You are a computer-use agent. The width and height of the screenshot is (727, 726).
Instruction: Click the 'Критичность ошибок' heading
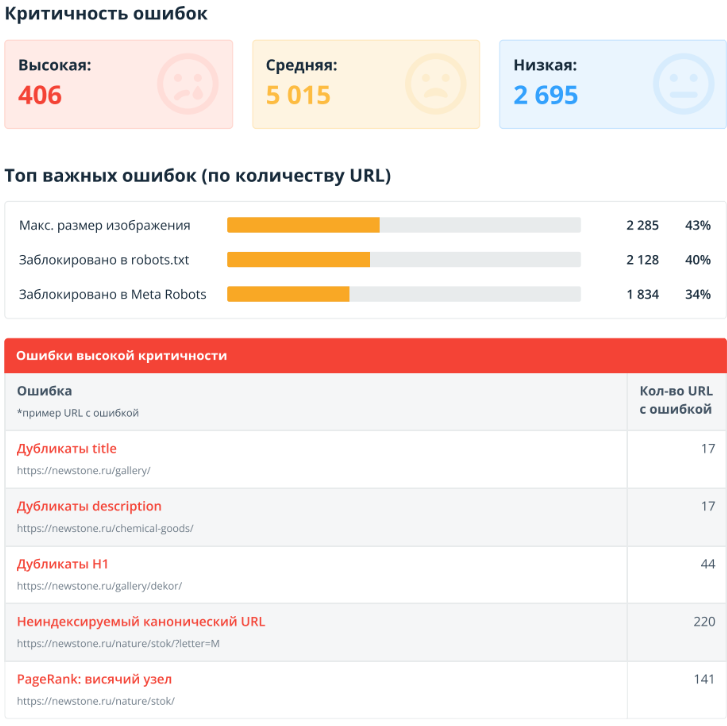[106, 13]
